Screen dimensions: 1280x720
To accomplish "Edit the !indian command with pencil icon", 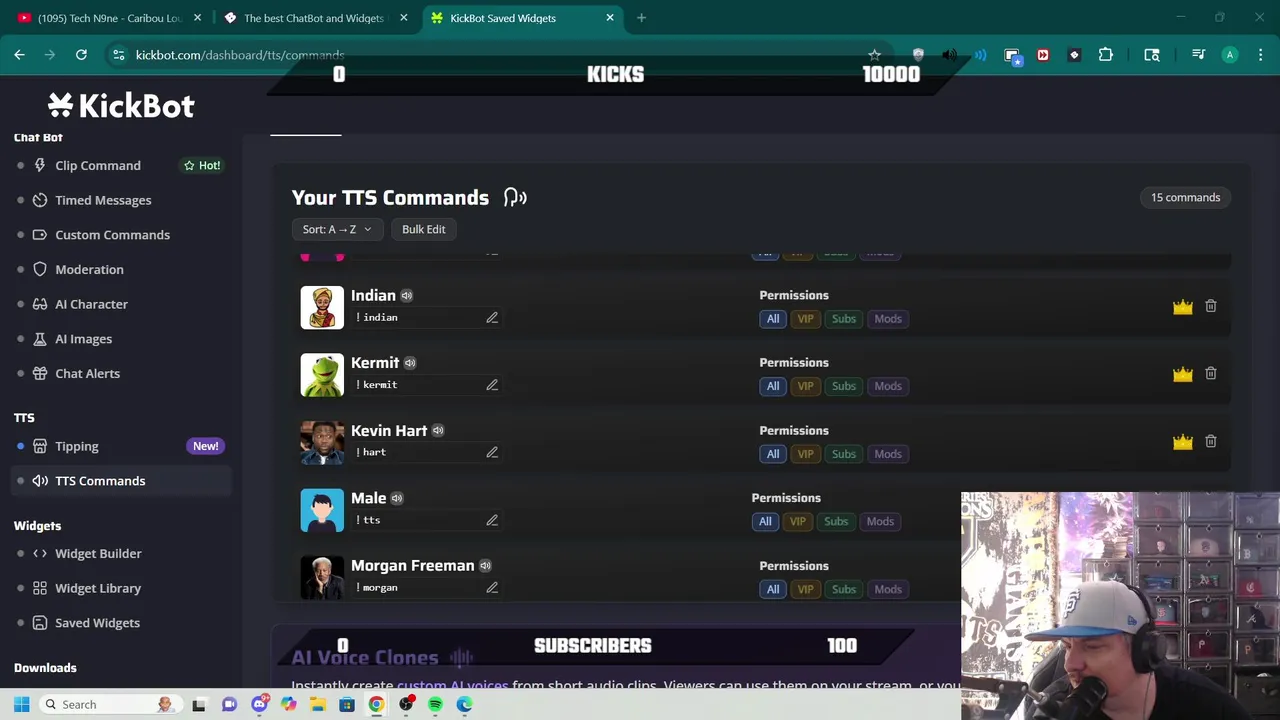I will pos(492,317).
